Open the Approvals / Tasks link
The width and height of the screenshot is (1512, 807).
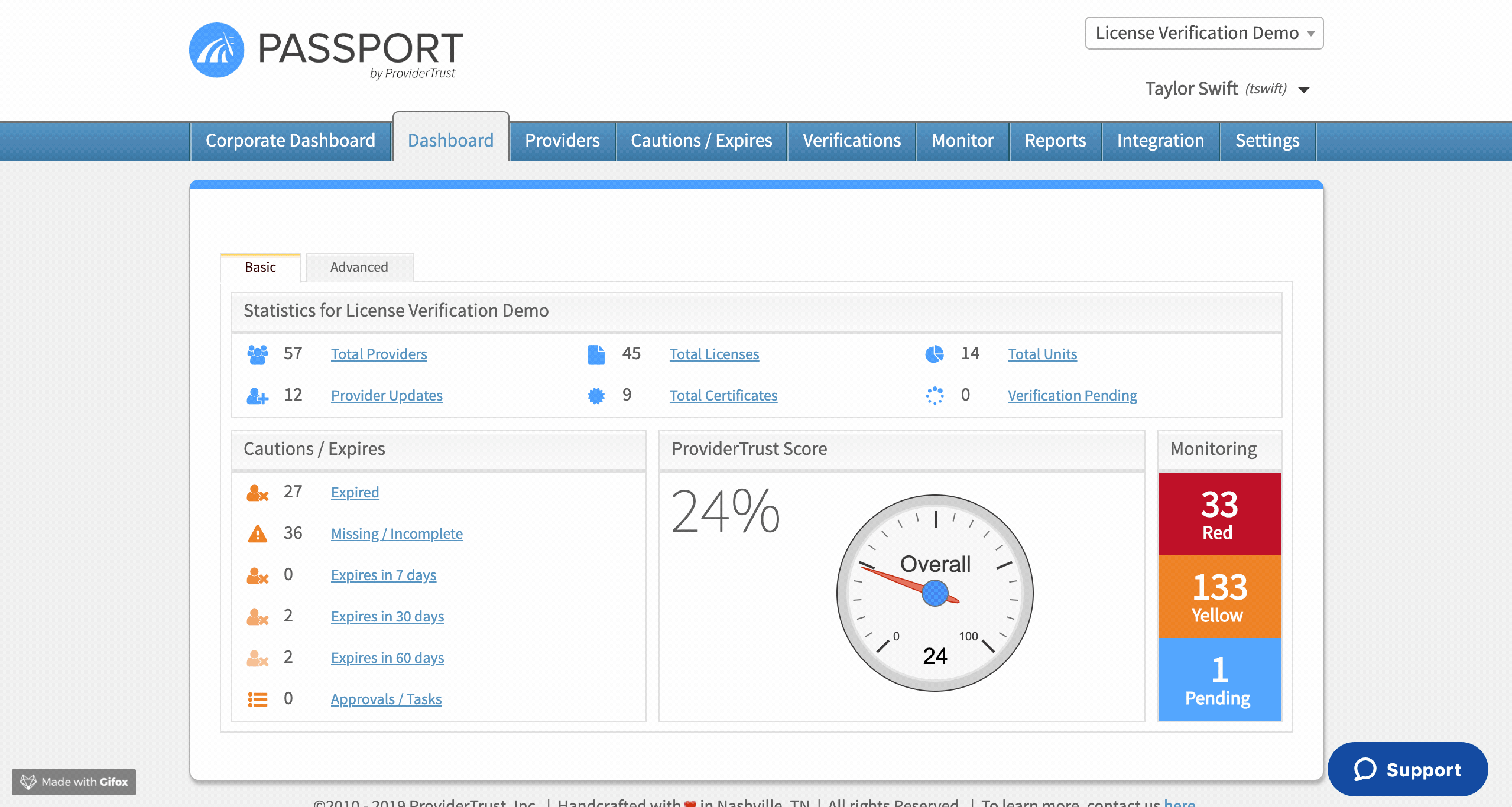[386, 699]
